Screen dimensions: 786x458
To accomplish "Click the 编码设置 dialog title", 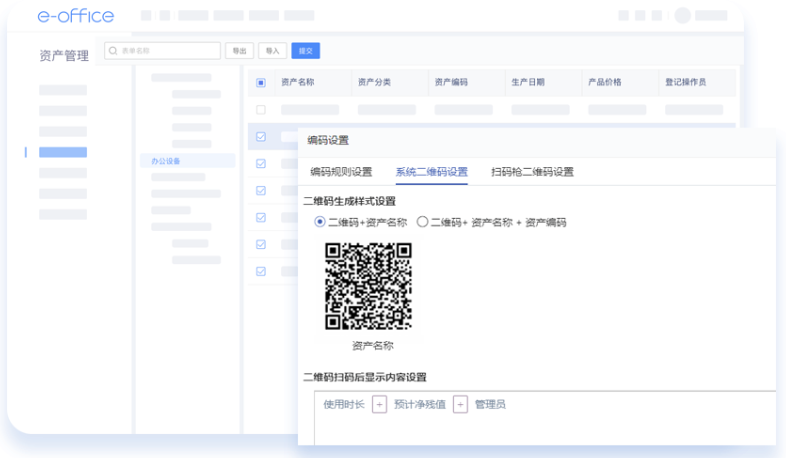I will (x=328, y=140).
